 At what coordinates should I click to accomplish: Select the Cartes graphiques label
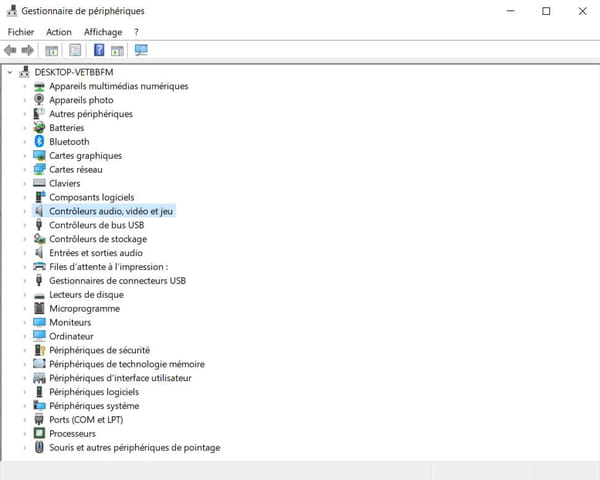coord(85,155)
